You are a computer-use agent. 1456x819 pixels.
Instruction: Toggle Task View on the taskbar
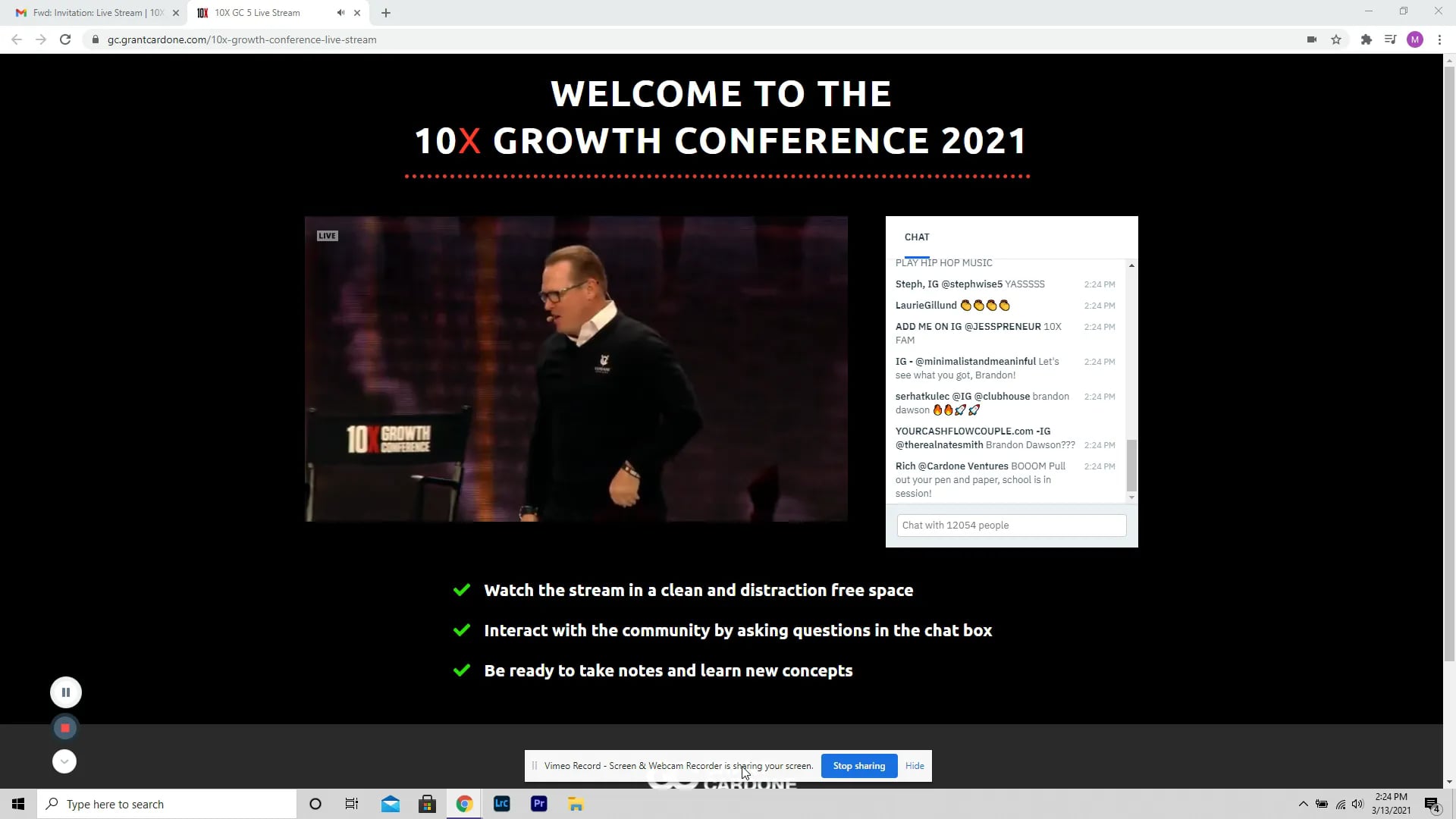pos(351,803)
